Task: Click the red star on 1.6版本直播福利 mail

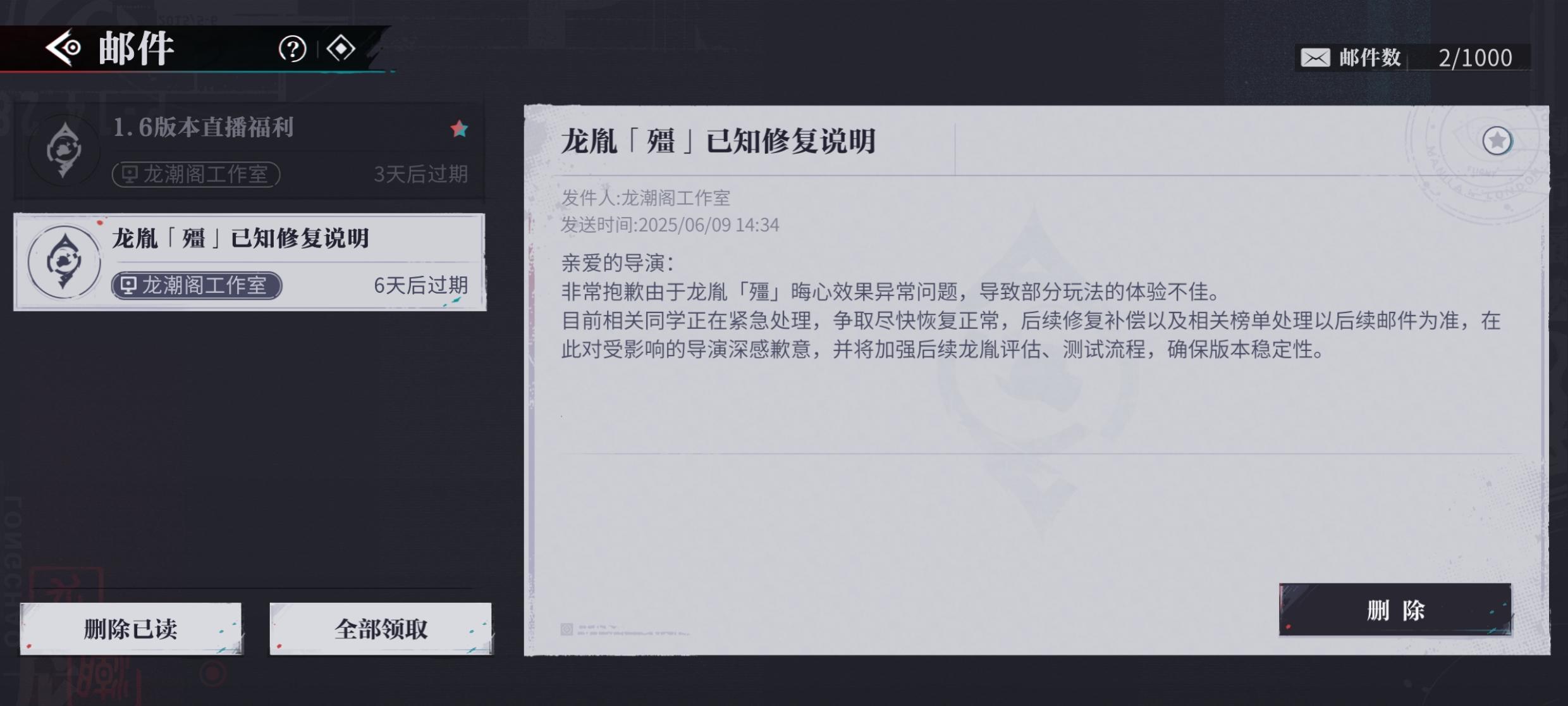Action: (x=459, y=128)
